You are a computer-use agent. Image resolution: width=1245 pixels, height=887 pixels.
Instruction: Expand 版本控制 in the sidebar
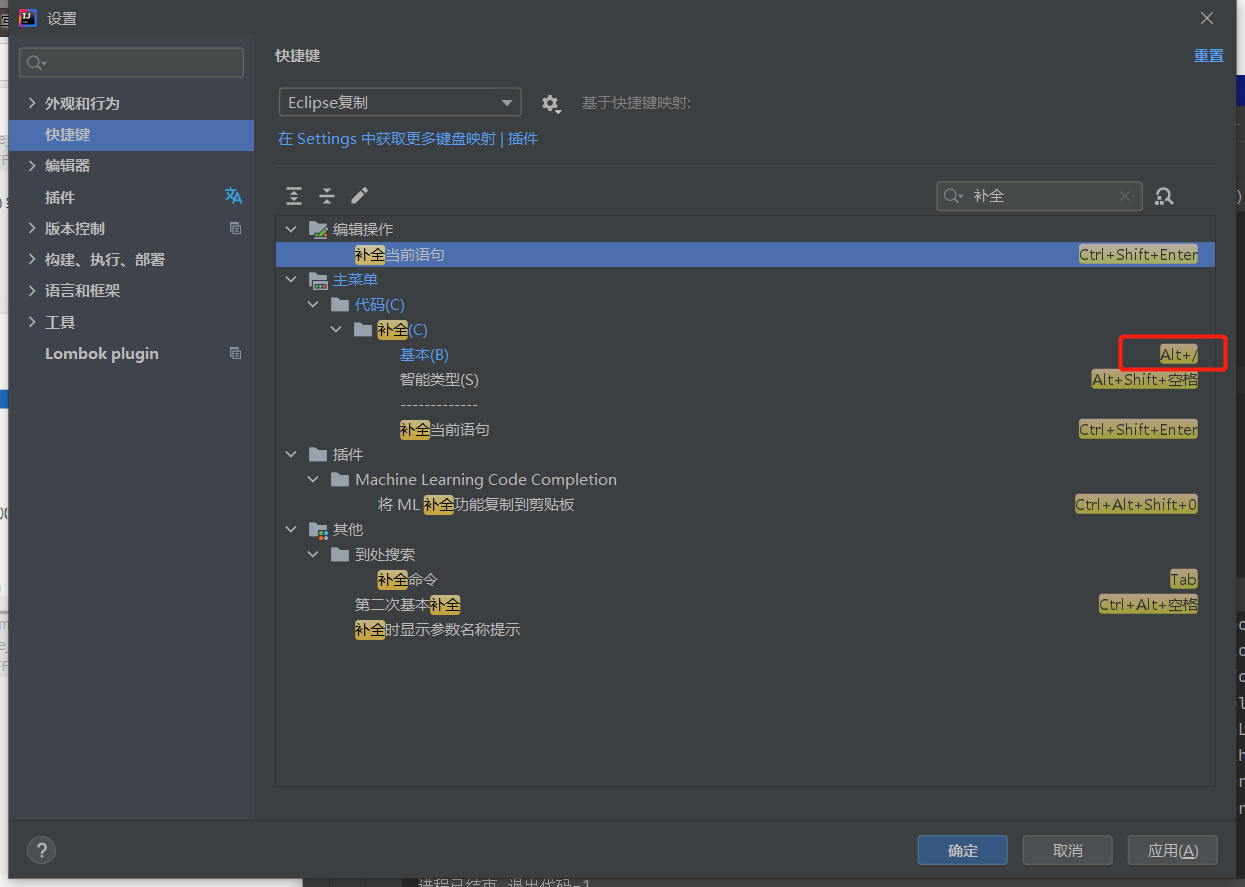click(32, 228)
